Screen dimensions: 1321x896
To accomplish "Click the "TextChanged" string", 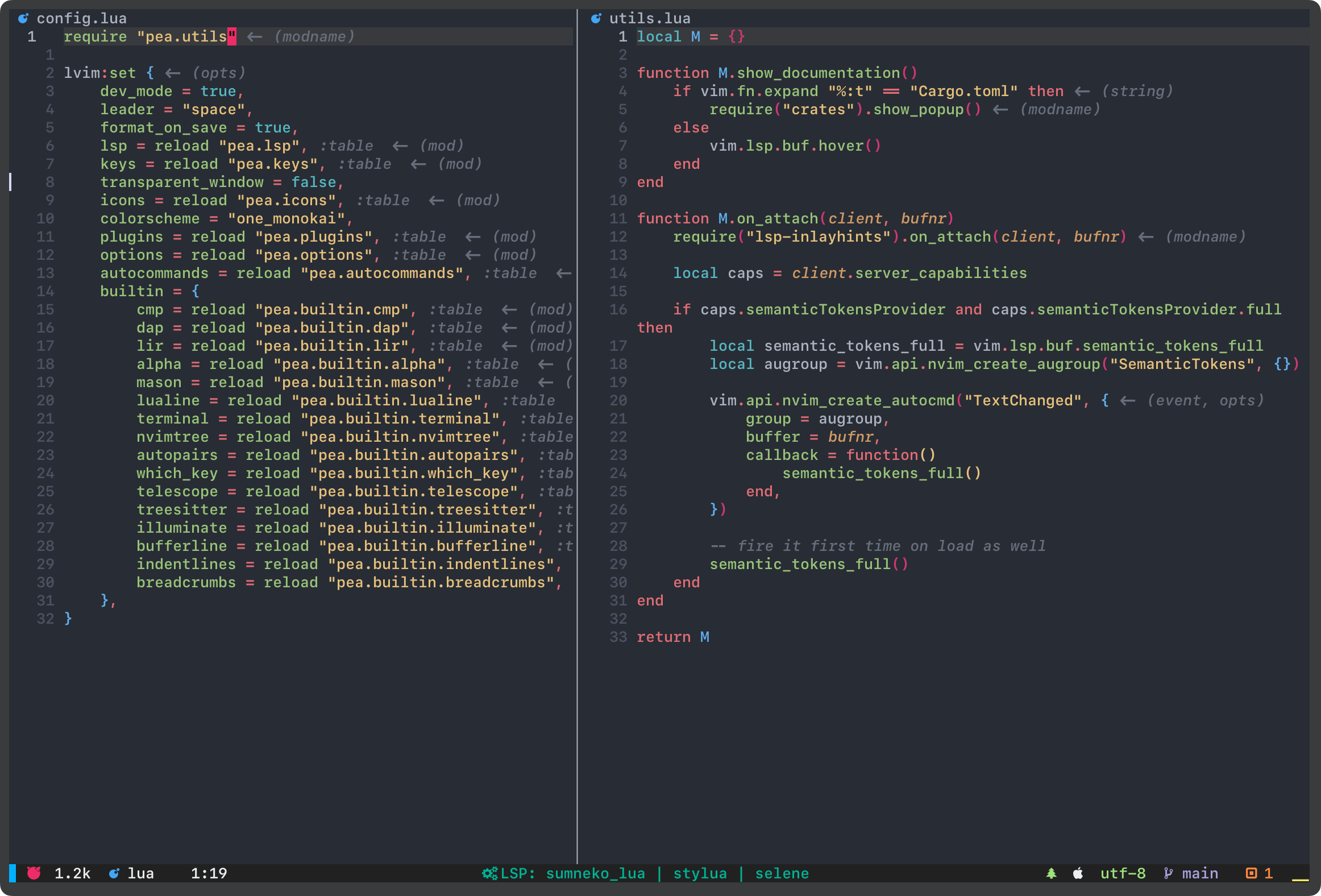I will (x=1023, y=400).
